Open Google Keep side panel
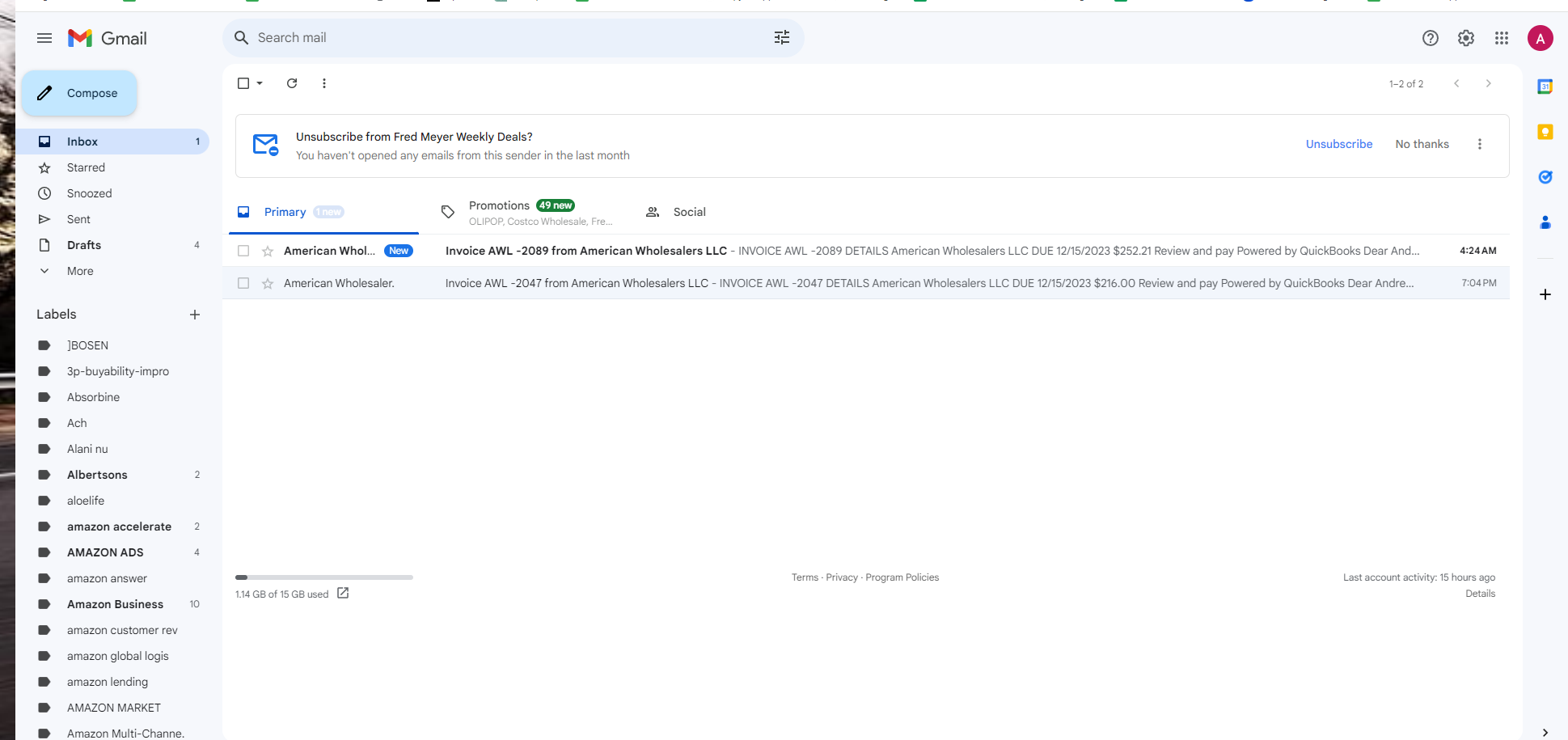 click(x=1545, y=132)
